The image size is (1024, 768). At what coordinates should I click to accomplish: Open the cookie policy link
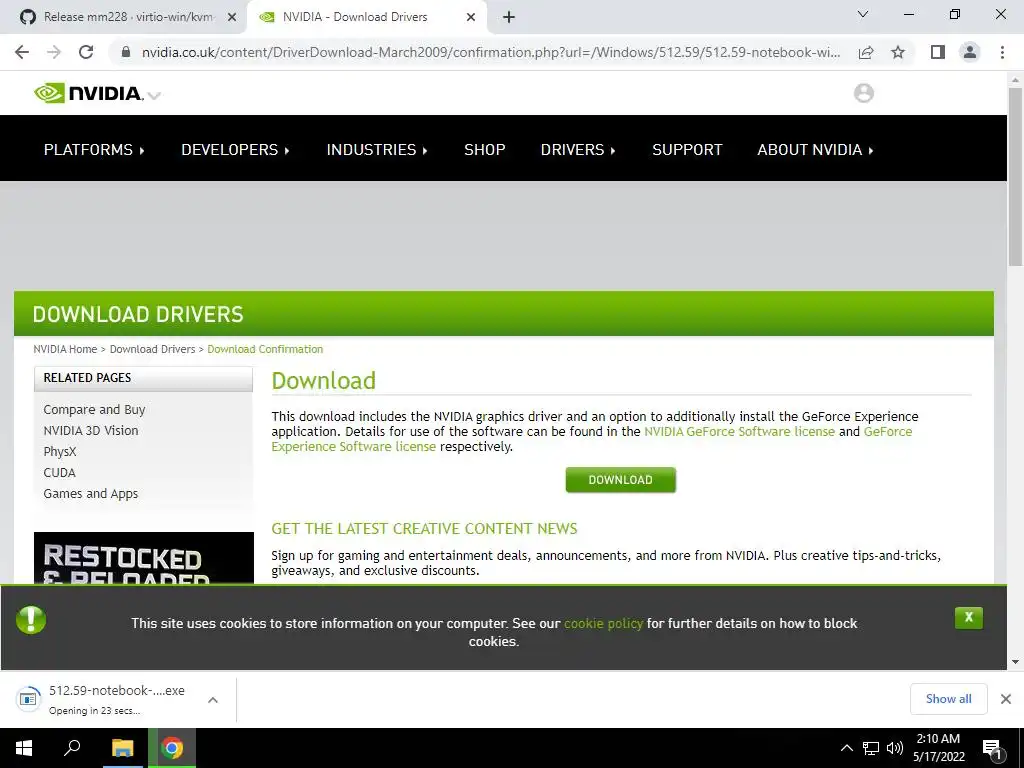[x=603, y=624]
